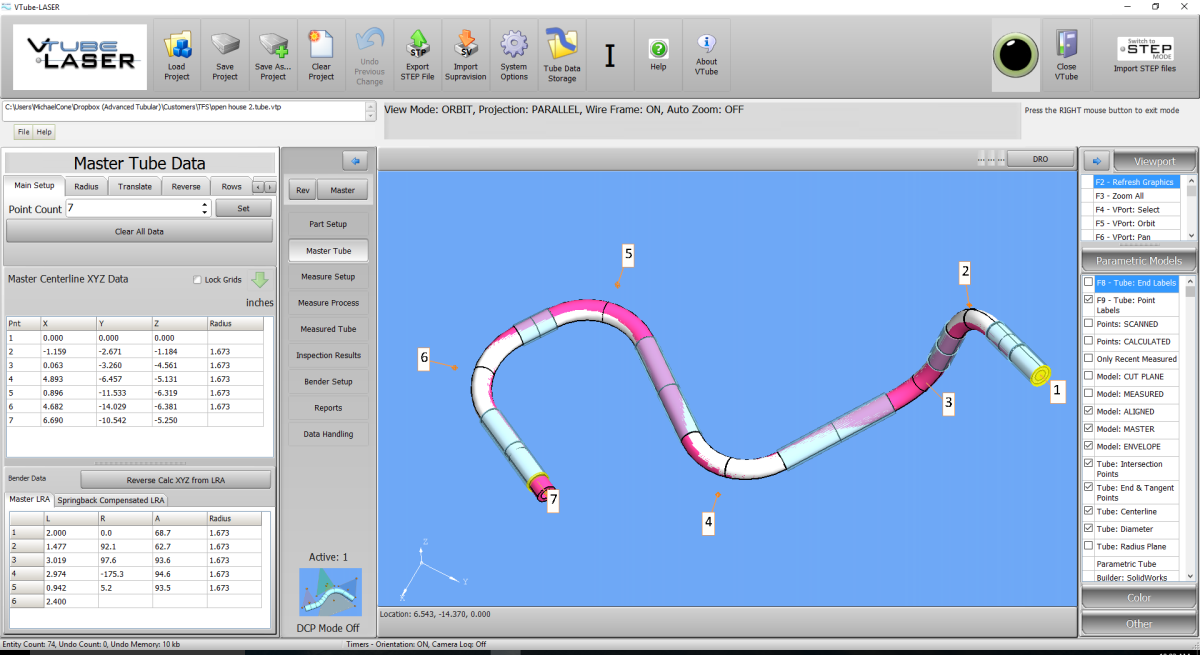Enable the Lock Grids checkbox

click(x=197, y=280)
